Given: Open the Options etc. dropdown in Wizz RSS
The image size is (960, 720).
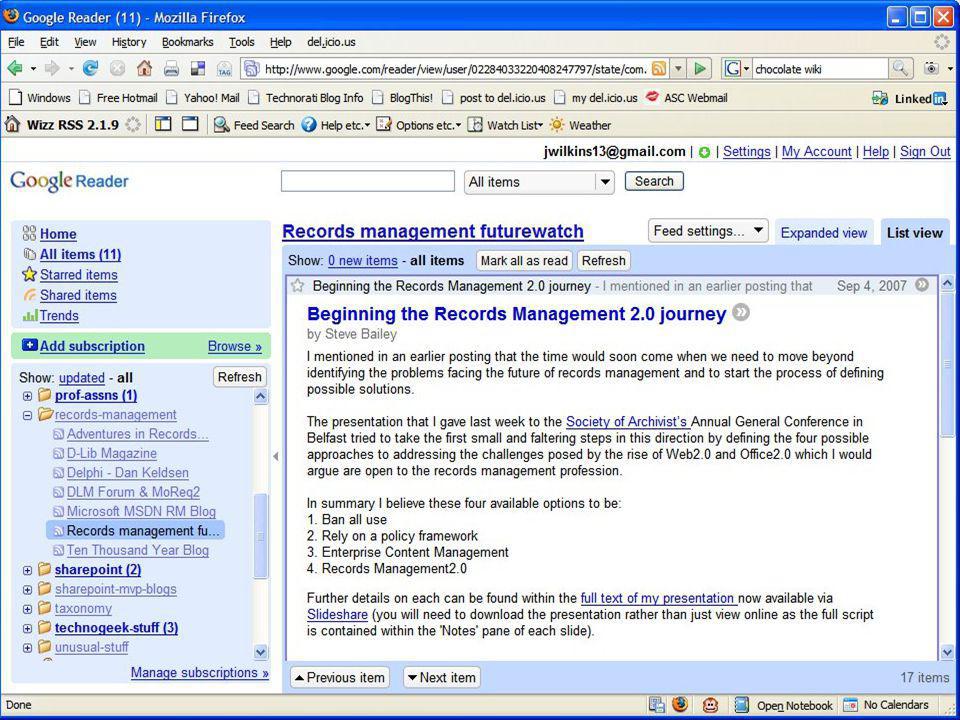Looking at the screenshot, I should coord(419,125).
